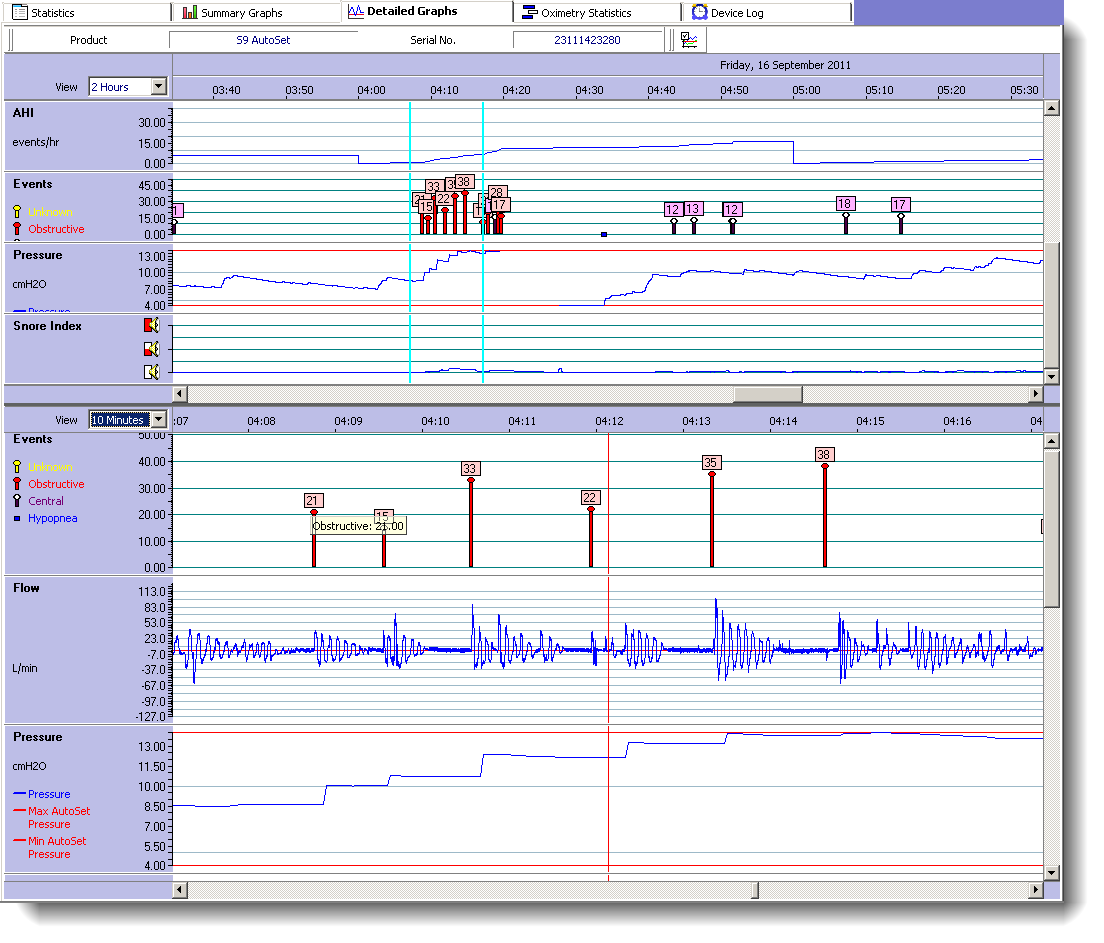Click upper horizontal scrollbar right arrow
Image resolution: width=1104 pixels, height=943 pixels.
(x=1035, y=394)
